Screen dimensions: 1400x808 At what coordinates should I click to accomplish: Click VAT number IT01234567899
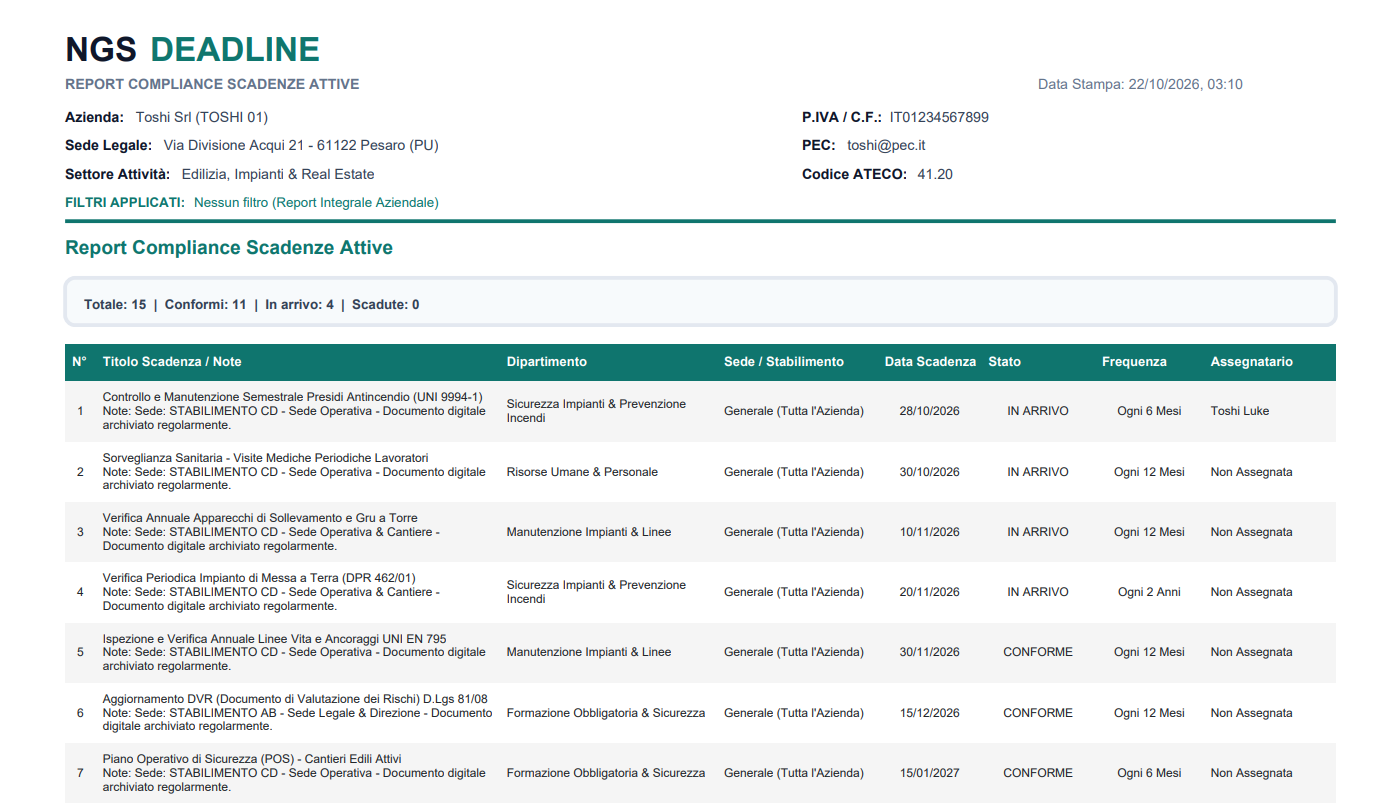click(x=939, y=117)
